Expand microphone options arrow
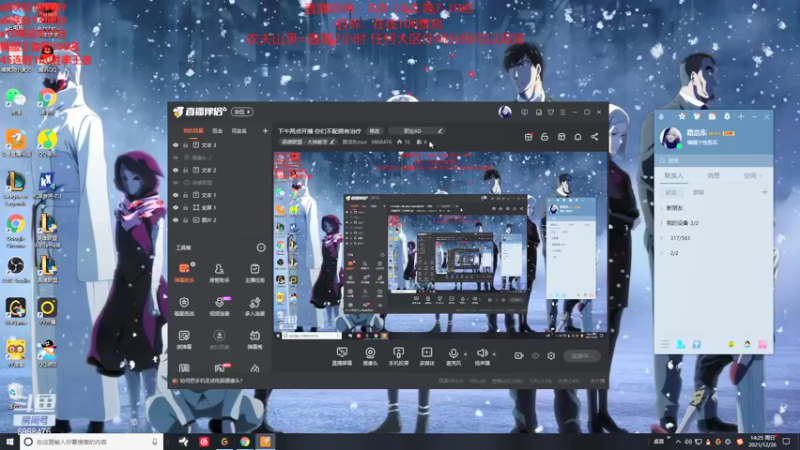Screen dimensions: 800x450 coord(465,354)
